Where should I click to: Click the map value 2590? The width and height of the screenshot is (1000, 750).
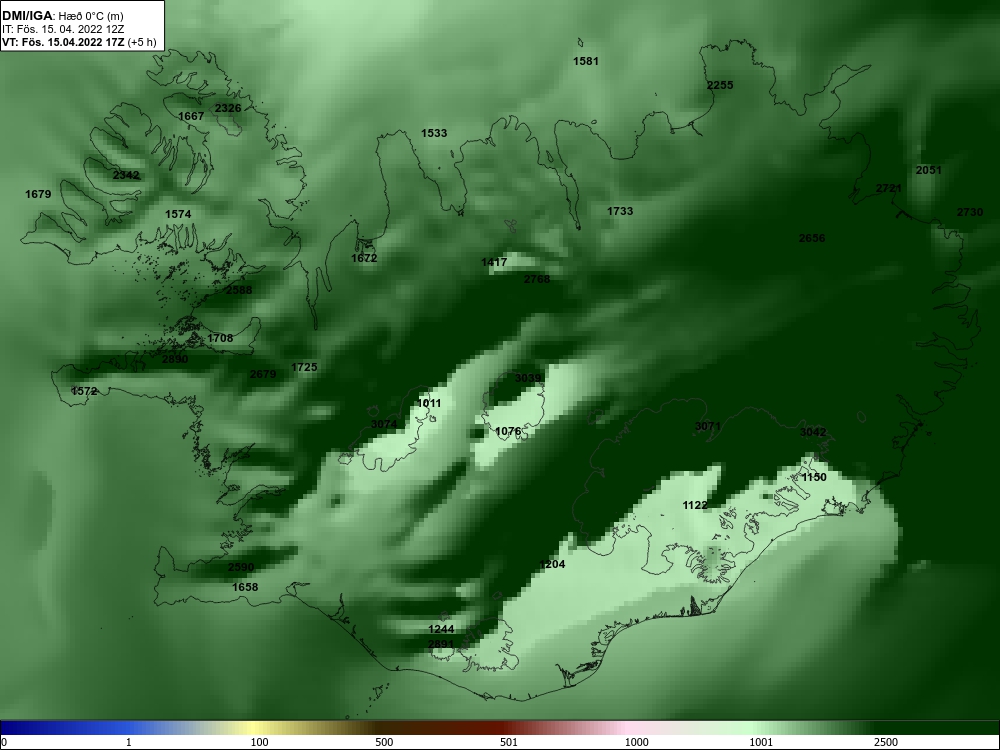[x=240, y=568]
